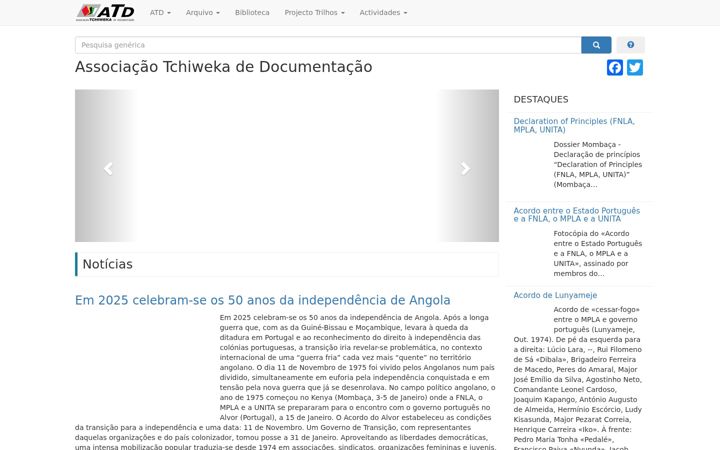Click the independence article body paragraph
Viewport: 720px width, 450px height.
(x=287, y=382)
